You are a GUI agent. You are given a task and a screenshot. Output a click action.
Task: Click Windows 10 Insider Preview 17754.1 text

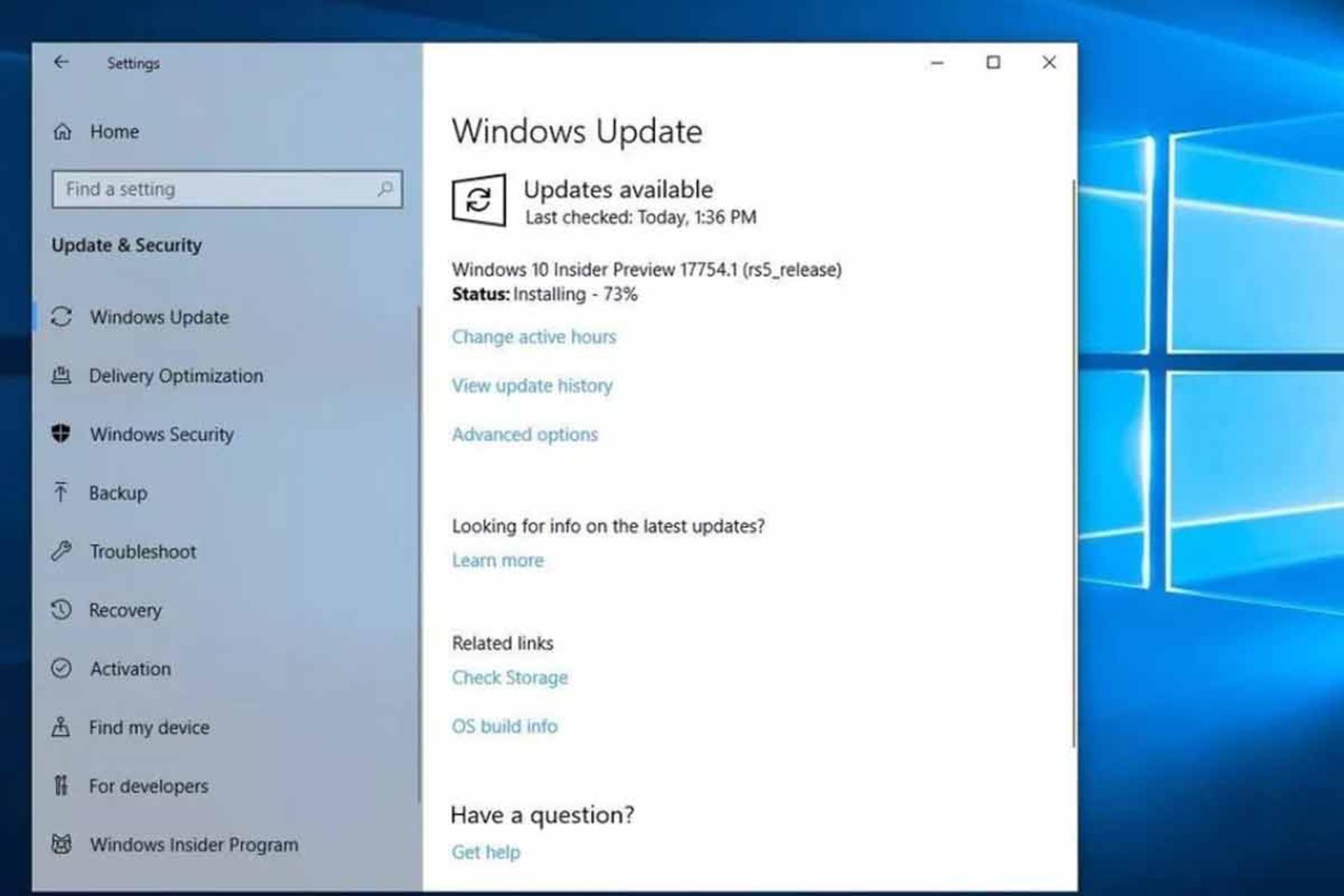click(x=647, y=269)
